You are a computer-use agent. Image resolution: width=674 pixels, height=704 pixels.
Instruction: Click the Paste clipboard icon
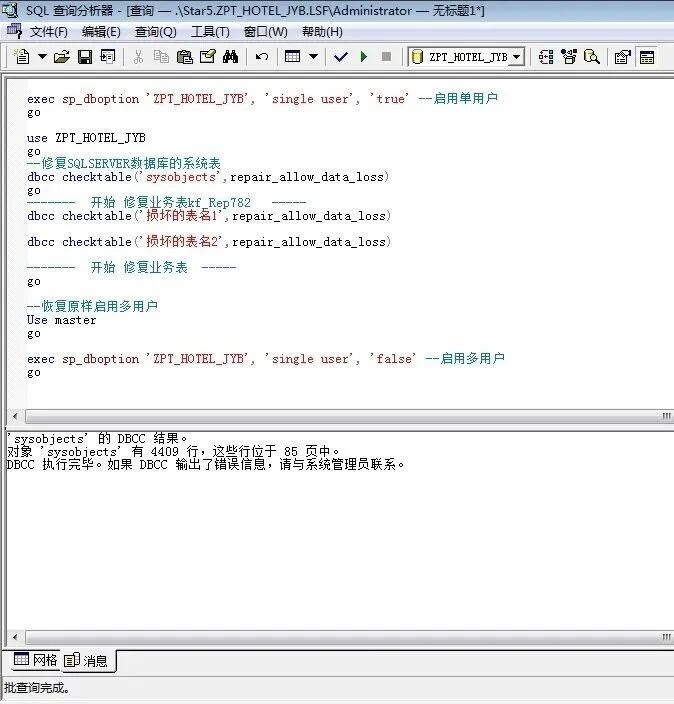pyautogui.click(x=184, y=57)
